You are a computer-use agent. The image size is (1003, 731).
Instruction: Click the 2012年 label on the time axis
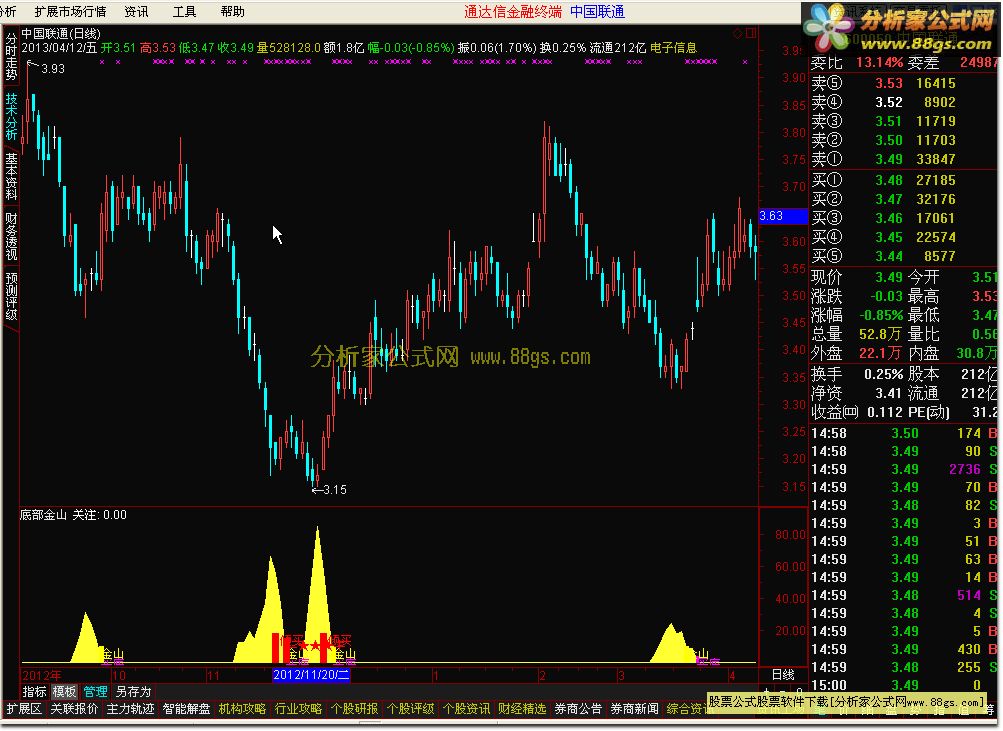tap(42, 675)
